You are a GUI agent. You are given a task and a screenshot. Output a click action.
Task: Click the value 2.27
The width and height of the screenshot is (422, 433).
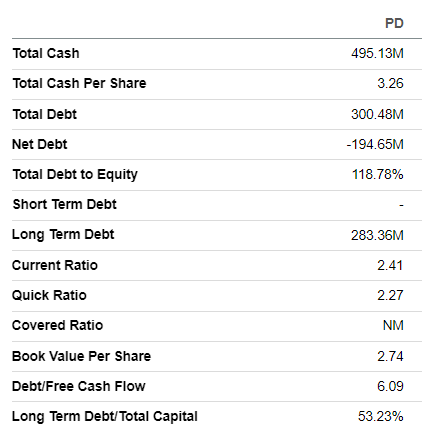click(390, 295)
